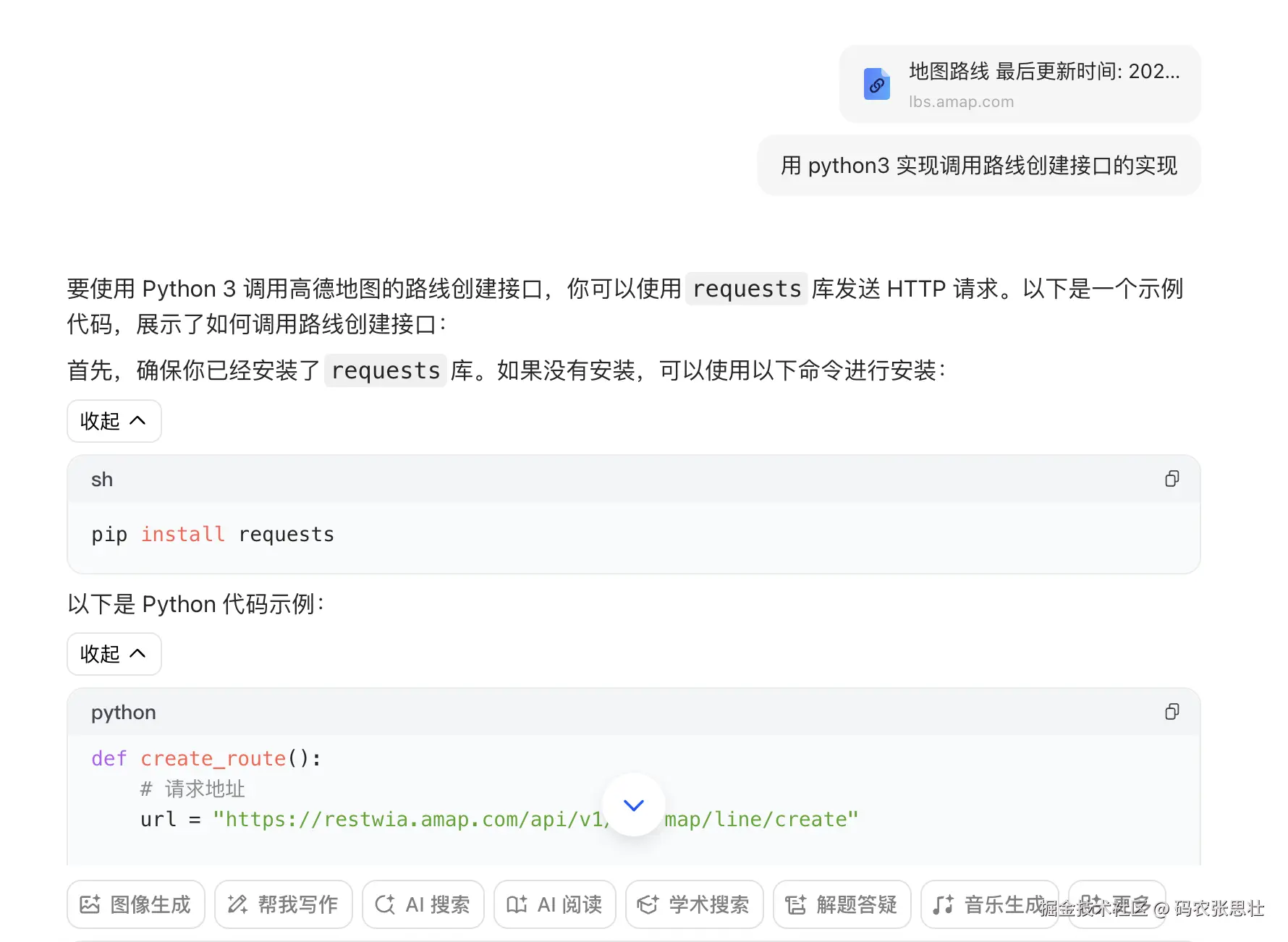This screenshot has width=1288, height=942.
Task: Open the 图像生成 image generation tool
Action: (135, 904)
